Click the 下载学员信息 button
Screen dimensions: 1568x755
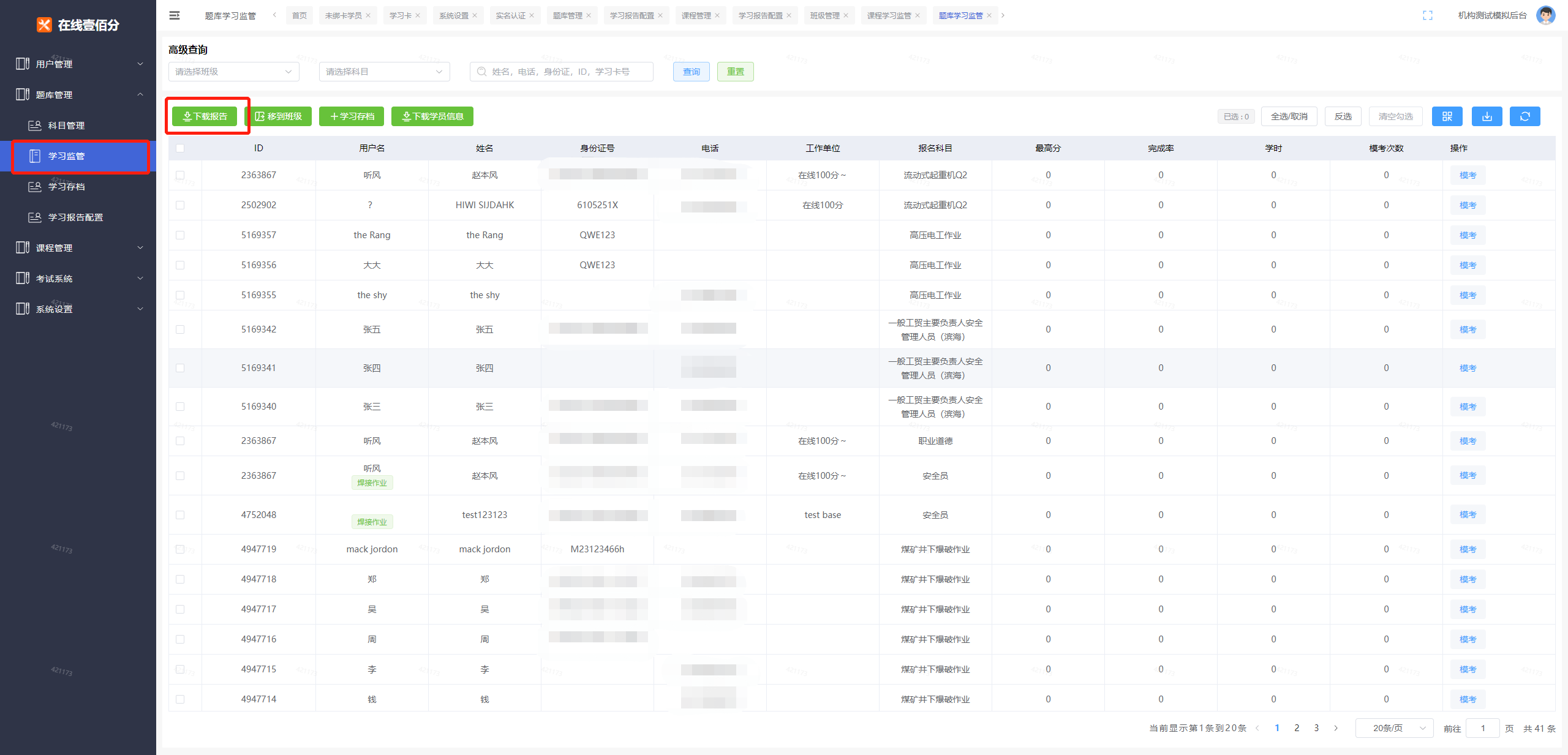click(x=432, y=116)
